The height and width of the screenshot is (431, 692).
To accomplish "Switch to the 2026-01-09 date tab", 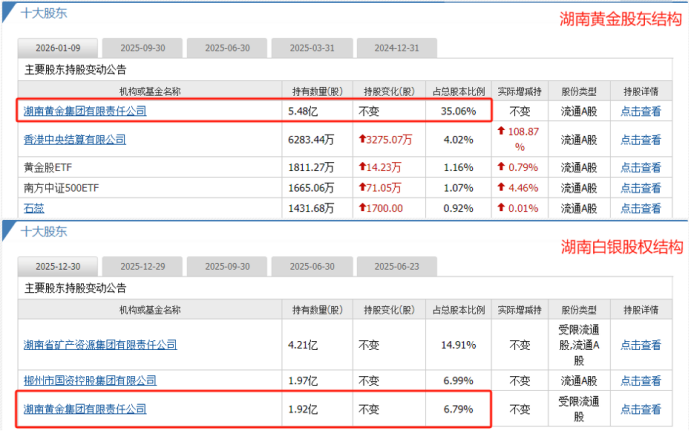I will [57, 48].
